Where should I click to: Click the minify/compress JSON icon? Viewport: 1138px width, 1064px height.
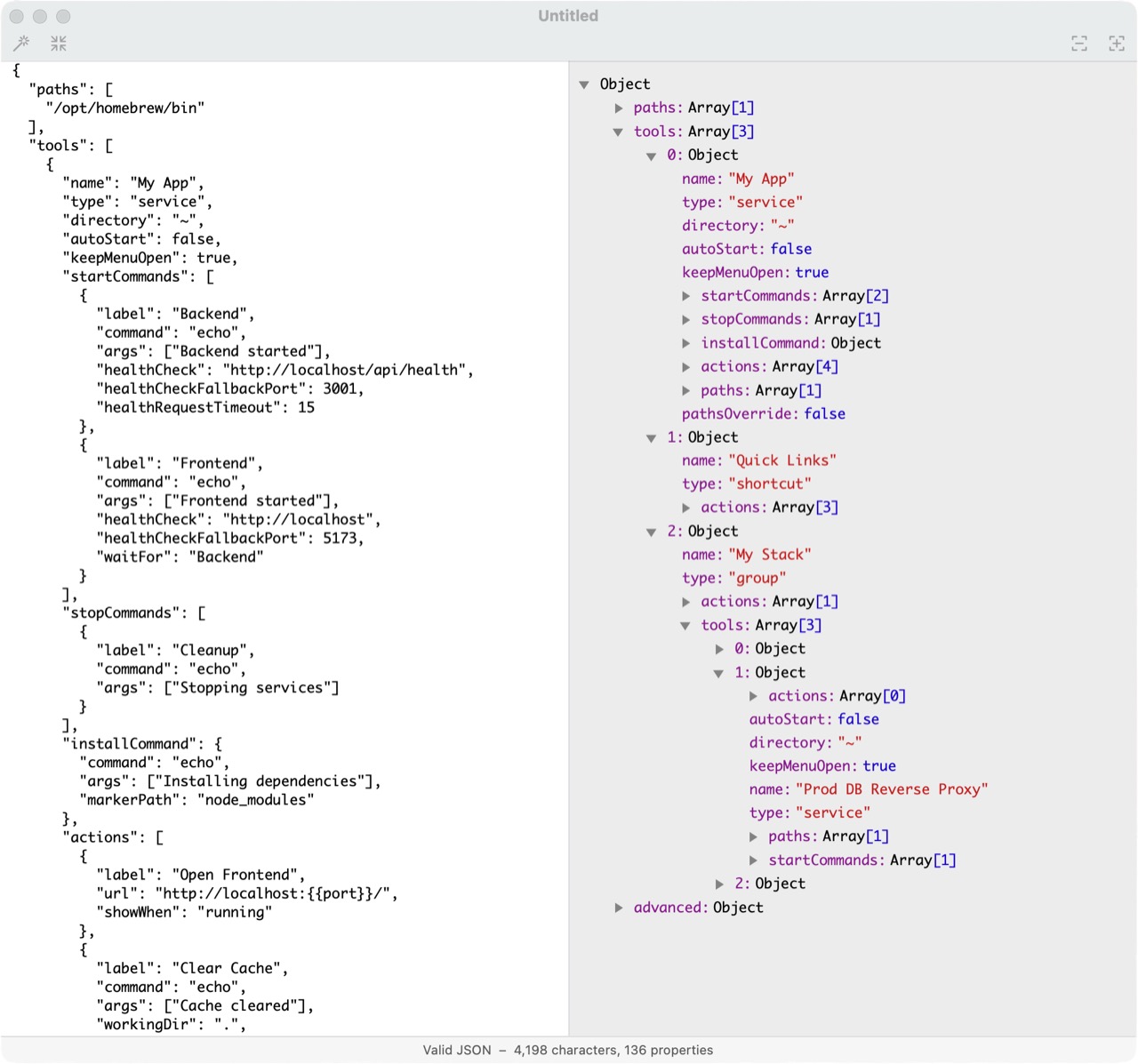click(59, 43)
